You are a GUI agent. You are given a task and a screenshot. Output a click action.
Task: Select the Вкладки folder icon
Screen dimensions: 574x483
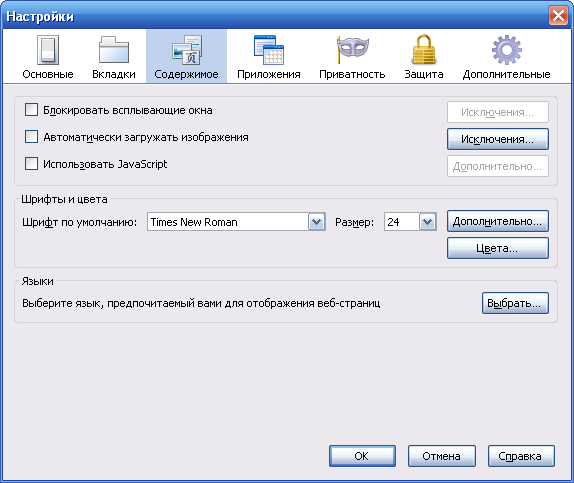point(114,50)
